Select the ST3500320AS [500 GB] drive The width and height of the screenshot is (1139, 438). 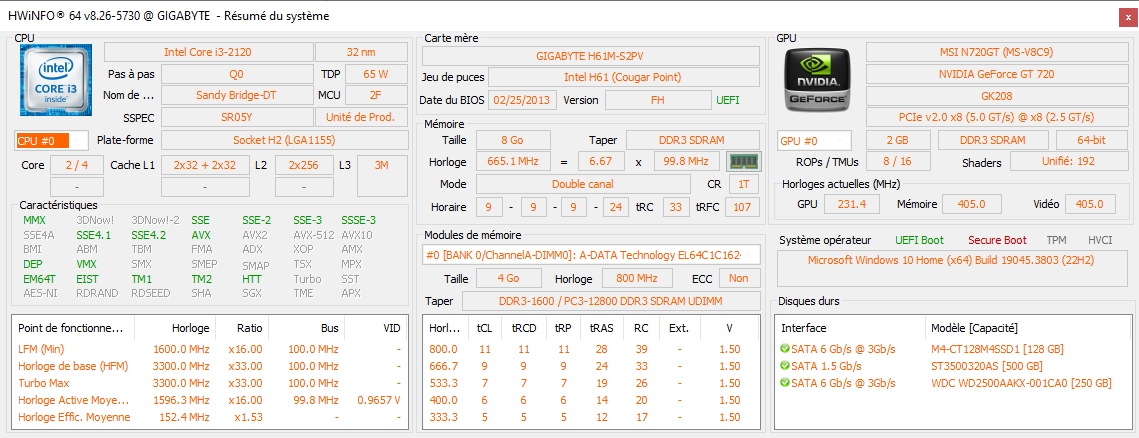click(951, 366)
